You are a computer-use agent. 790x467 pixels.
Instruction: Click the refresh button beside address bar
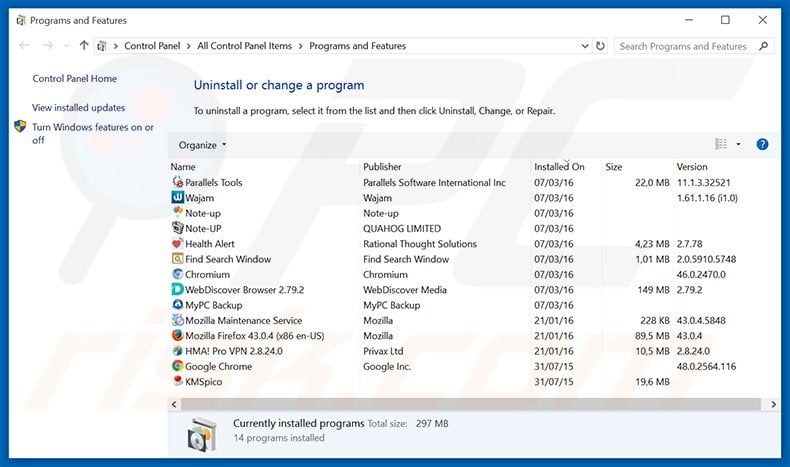point(600,46)
